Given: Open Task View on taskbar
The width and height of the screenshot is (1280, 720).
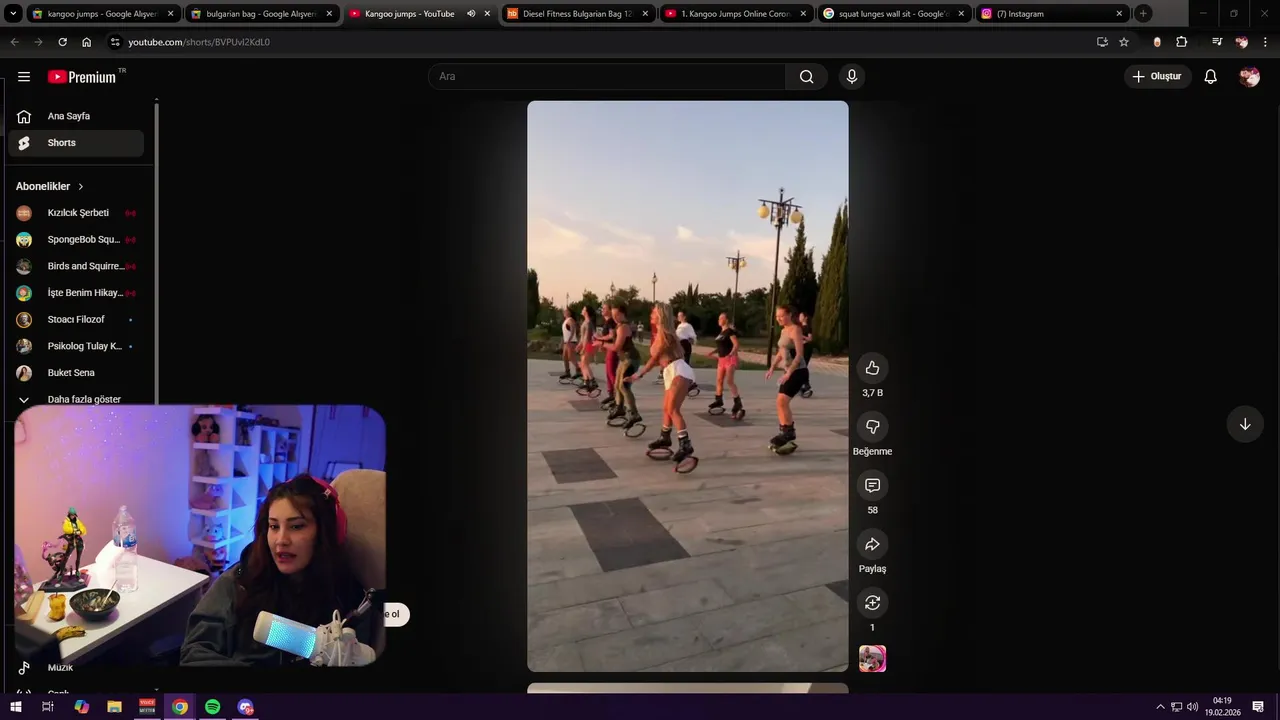Looking at the screenshot, I should click(x=47, y=707).
